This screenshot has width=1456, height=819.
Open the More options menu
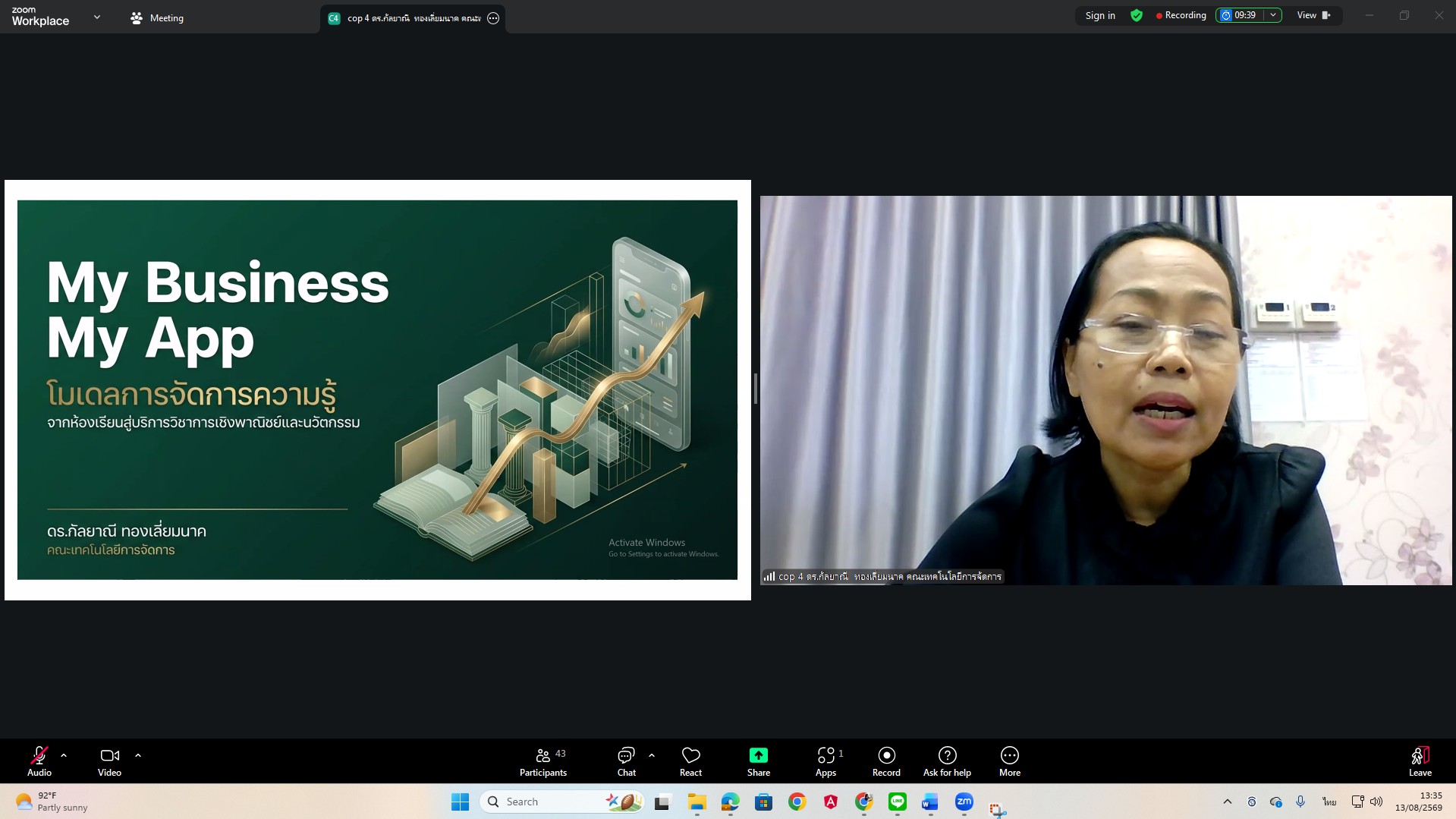tap(1010, 761)
